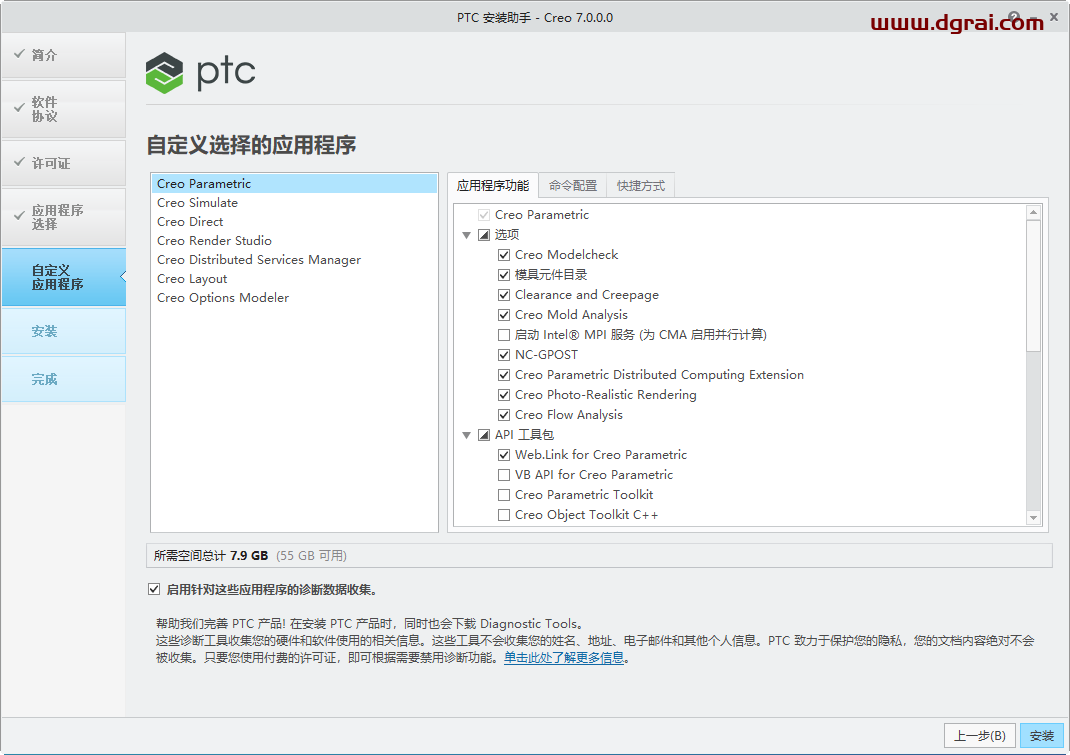1070x755 pixels.
Task: Go to the 许可证 step in sidebar
Action: tap(63, 163)
